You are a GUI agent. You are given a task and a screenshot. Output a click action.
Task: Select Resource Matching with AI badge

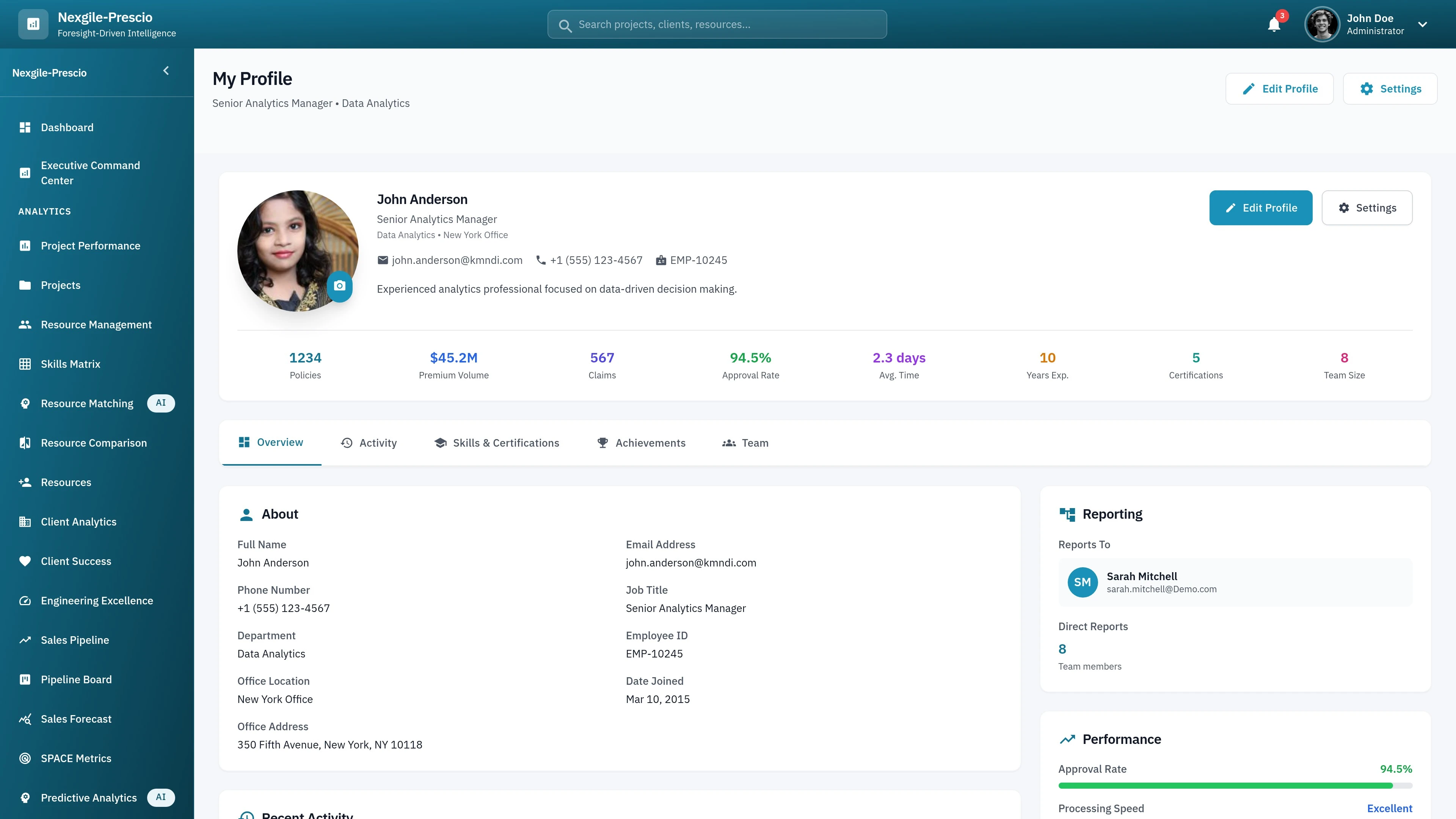point(87,403)
